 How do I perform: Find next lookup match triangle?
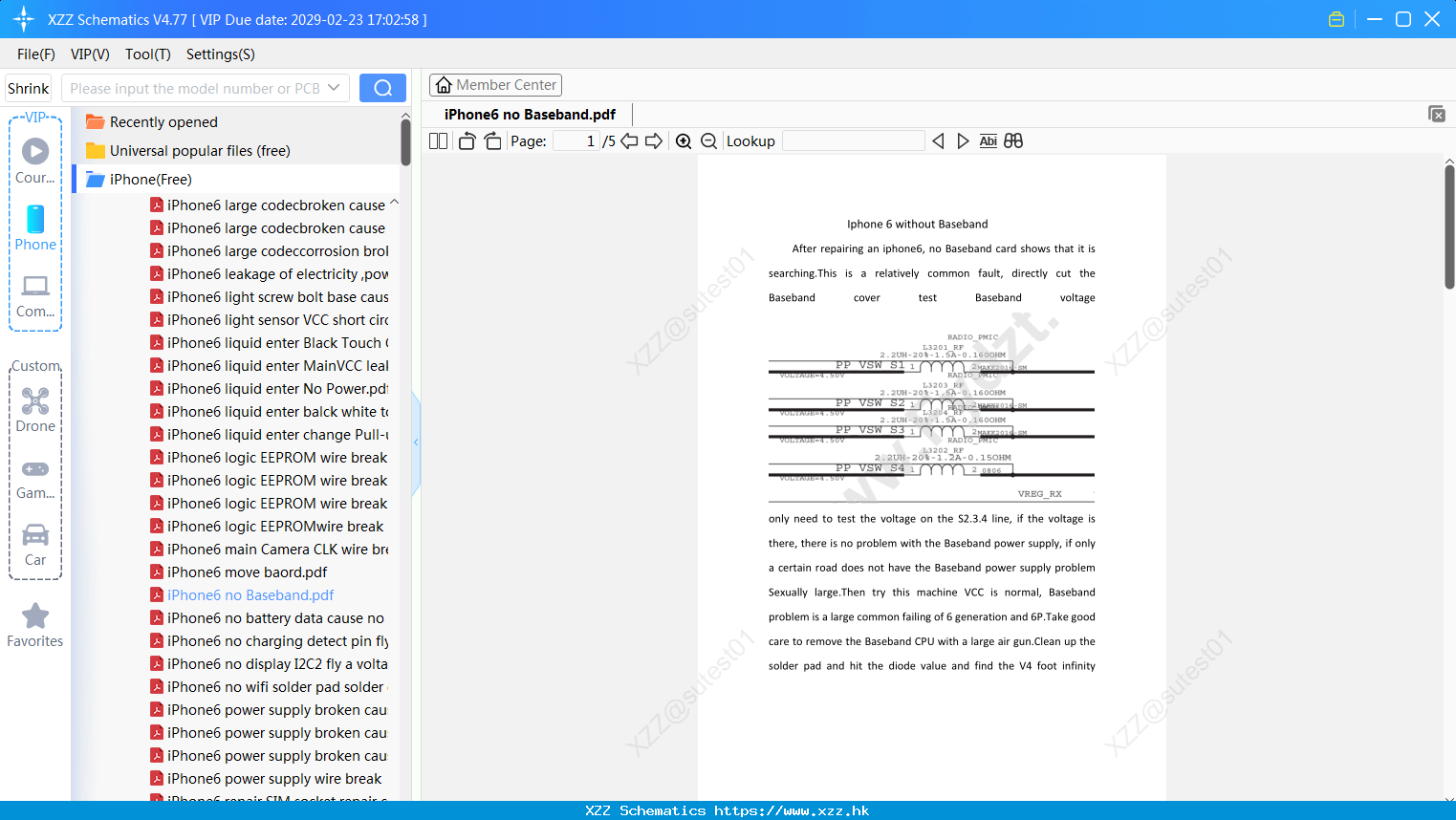click(963, 141)
